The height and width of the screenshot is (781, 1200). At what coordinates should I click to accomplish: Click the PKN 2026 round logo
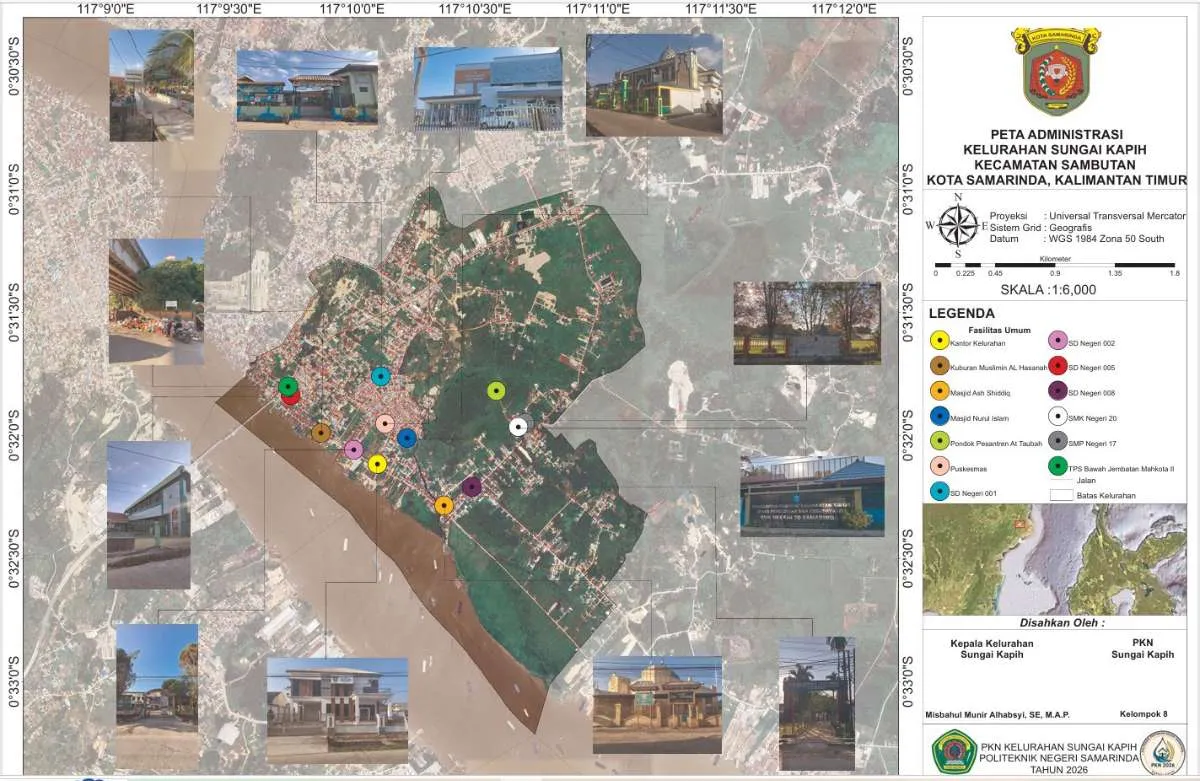click(x=1165, y=752)
